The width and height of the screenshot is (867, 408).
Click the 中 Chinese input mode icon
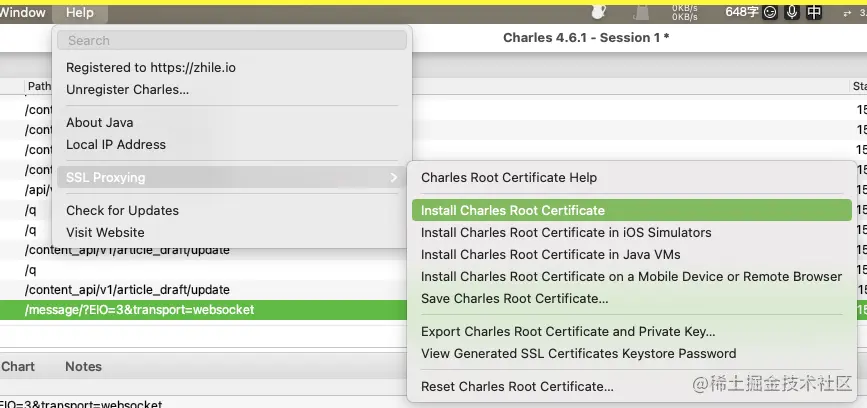(814, 12)
